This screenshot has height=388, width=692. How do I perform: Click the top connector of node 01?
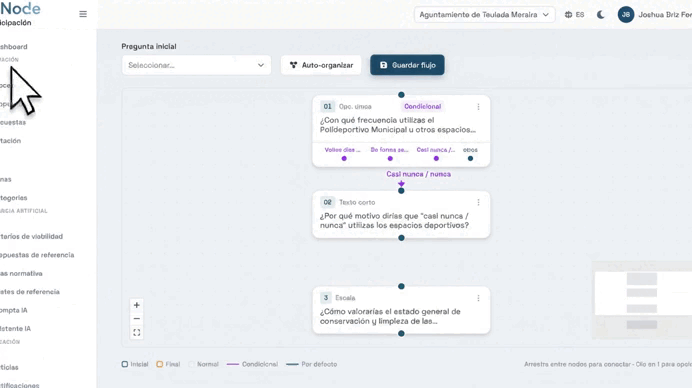click(x=401, y=94)
